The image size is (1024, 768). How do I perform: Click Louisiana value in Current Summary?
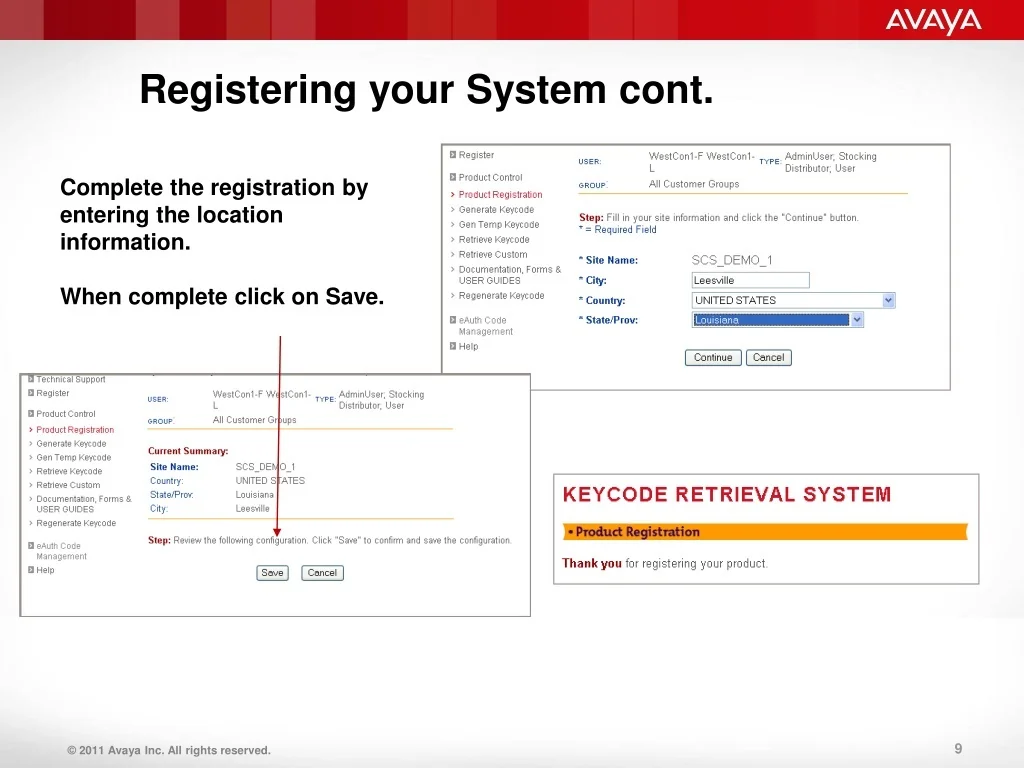pyautogui.click(x=255, y=494)
